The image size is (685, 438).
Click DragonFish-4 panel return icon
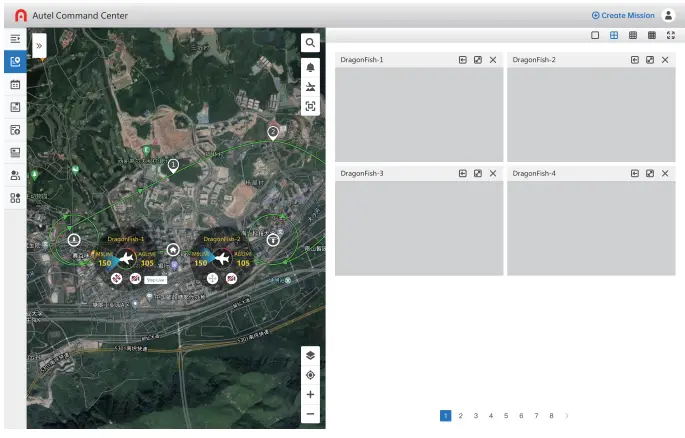pyautogui.click(x=635, y=173)
